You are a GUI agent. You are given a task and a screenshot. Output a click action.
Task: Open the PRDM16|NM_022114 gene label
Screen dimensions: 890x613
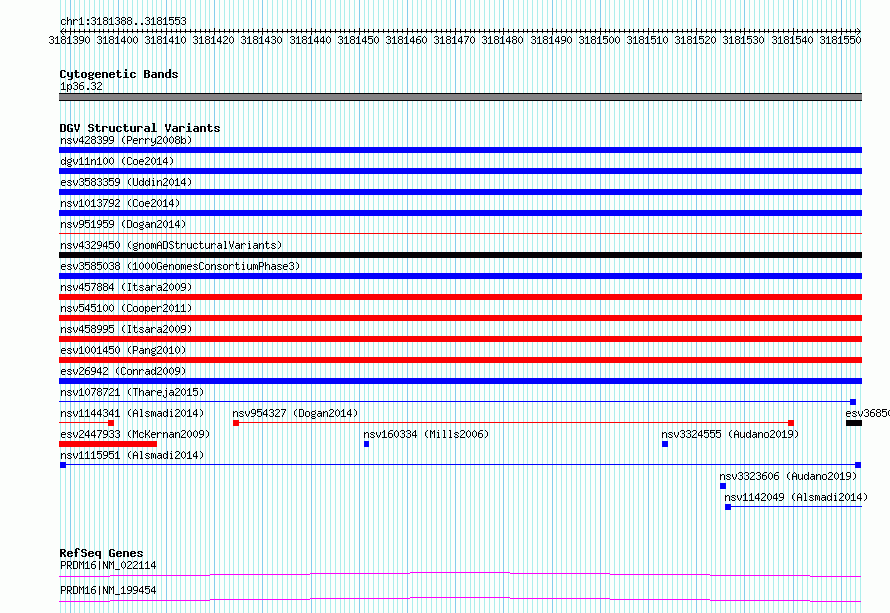coord(108,565)
